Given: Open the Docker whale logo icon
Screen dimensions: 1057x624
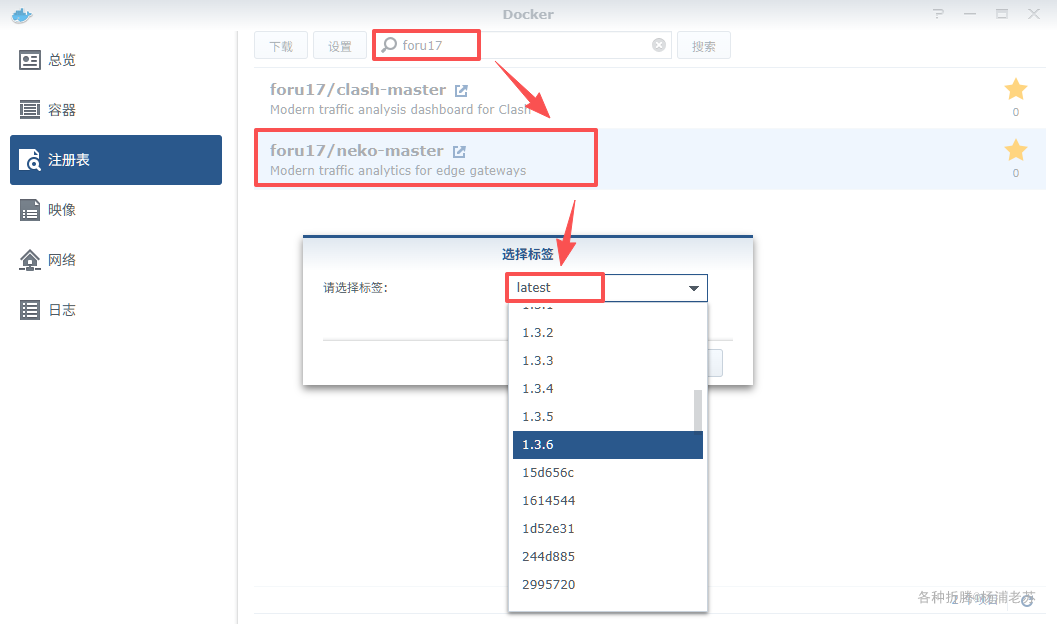Looking at the screenshot, I should coord(22,15).
